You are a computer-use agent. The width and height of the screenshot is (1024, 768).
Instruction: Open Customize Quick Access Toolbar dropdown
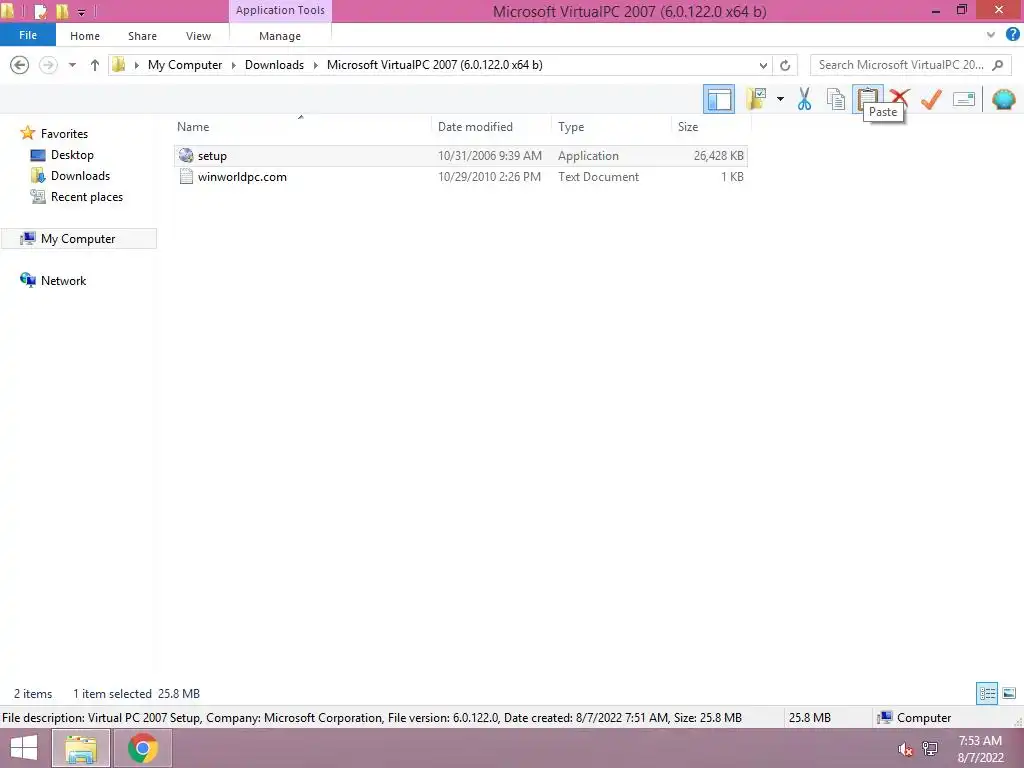[x=82, y=12]
